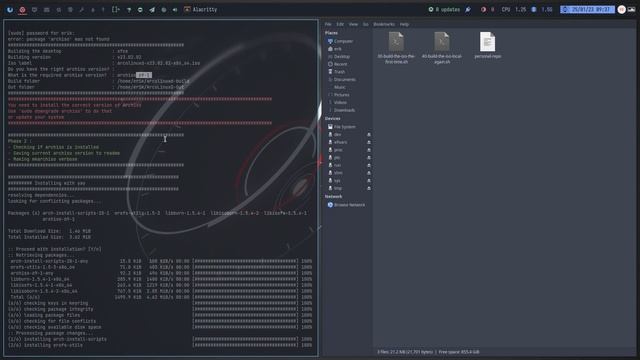Select the red active workspace icon
Screen dimensions: 640x360
(x=22, y=9)
